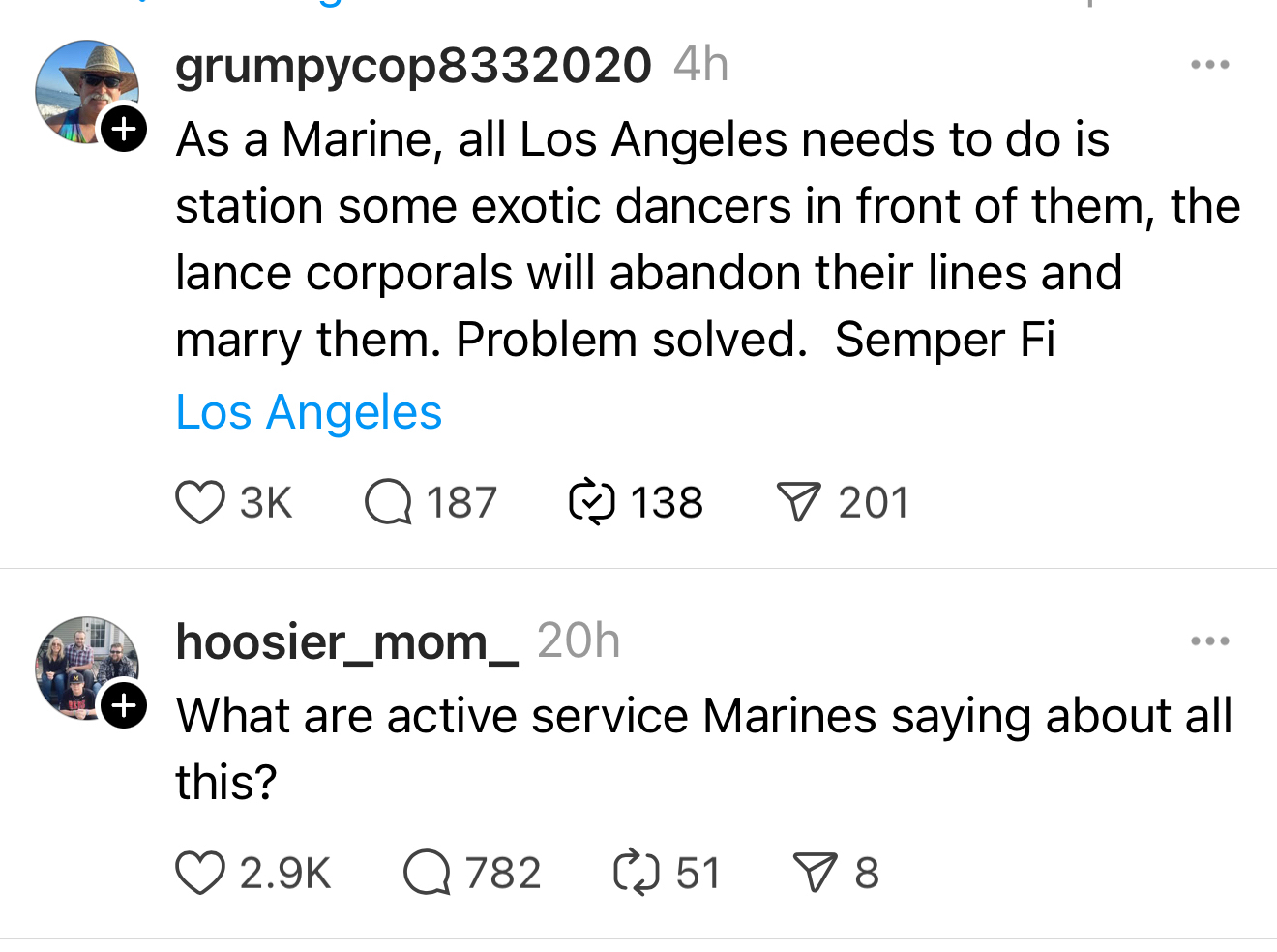Follow grumpycop8332020 via plus badge
Image resolution: width=1277 pixels, height=952 pixels.
(x=124, y=129)
